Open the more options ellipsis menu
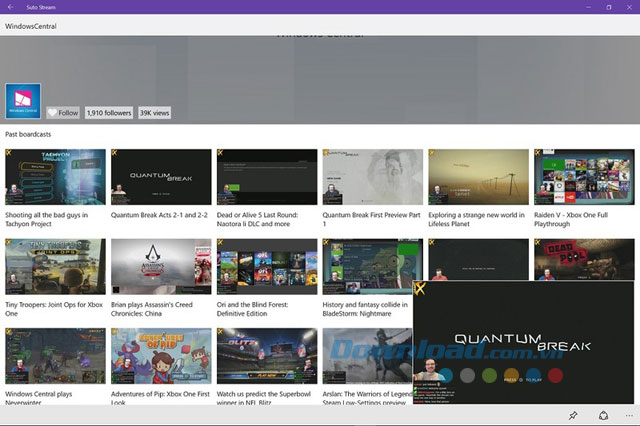 629,415
